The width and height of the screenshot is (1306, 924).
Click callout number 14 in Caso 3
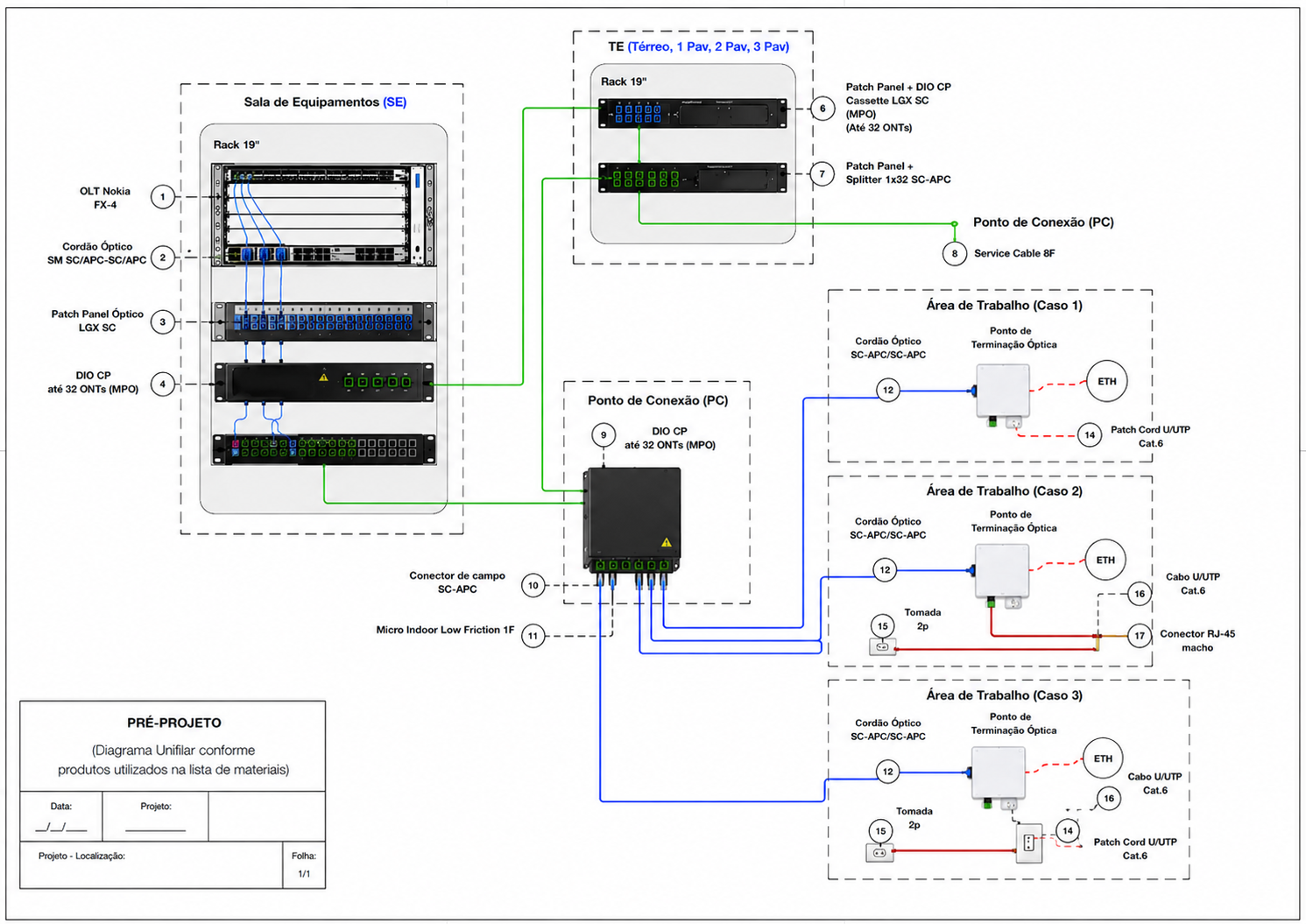pyautogui.click(x=1067, y=831)
